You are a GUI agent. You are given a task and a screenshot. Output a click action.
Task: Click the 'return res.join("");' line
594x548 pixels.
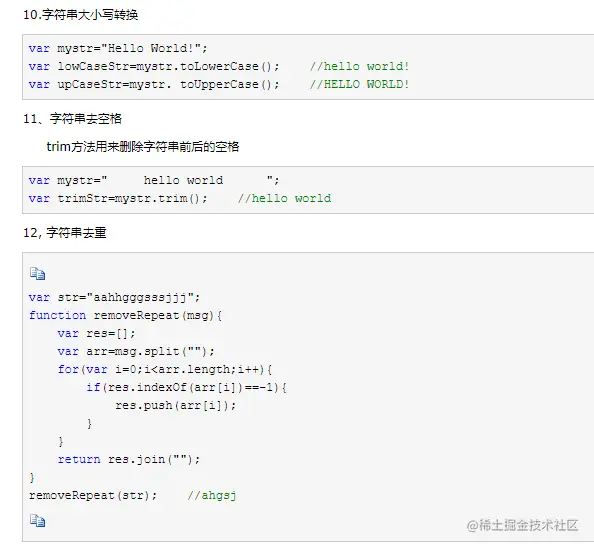[129, 459]
